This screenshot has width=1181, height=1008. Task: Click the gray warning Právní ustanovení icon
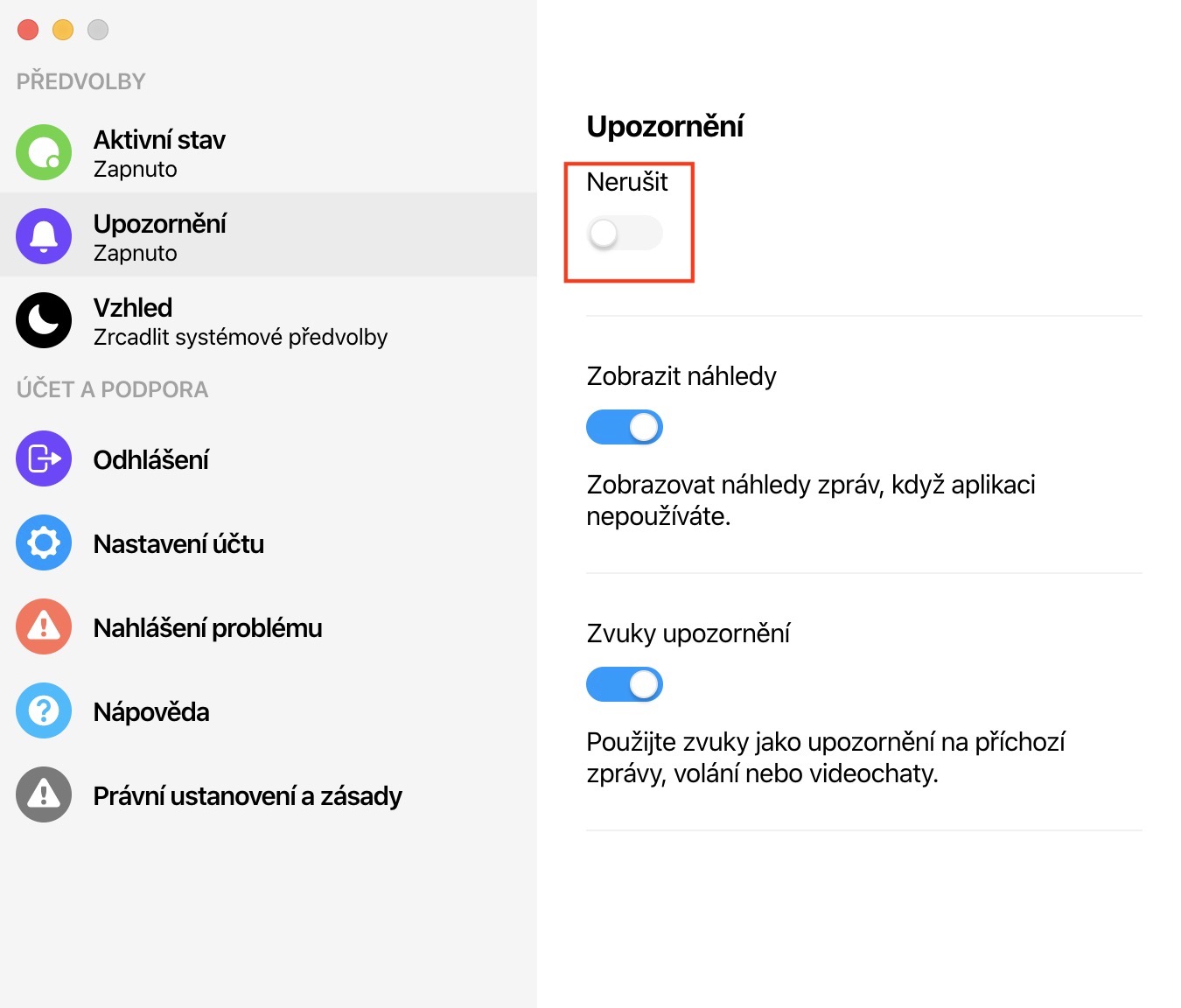coord(44,794)
